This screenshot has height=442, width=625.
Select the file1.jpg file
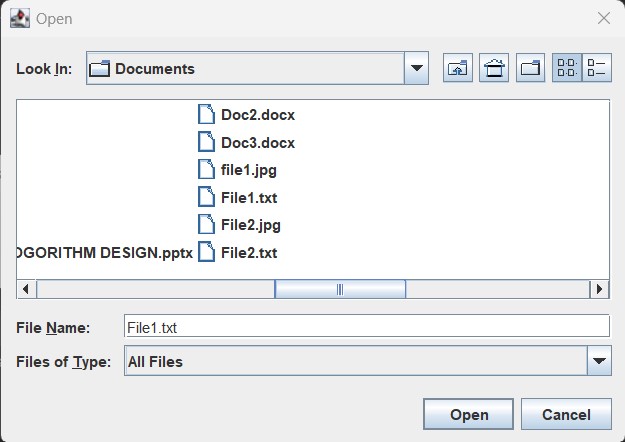pyautogui.click(x=237, y=170)
